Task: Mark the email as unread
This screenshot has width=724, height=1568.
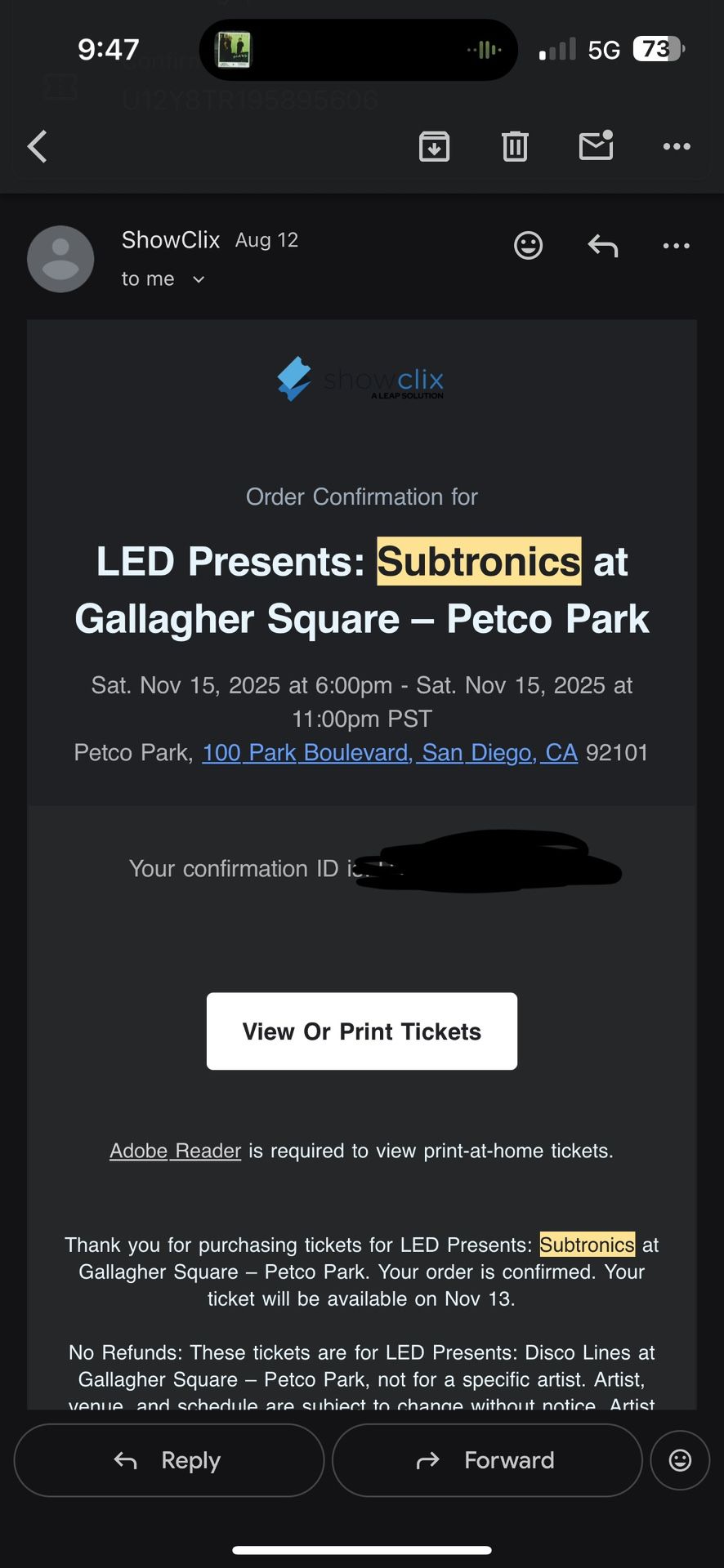Action: (595, 146)
